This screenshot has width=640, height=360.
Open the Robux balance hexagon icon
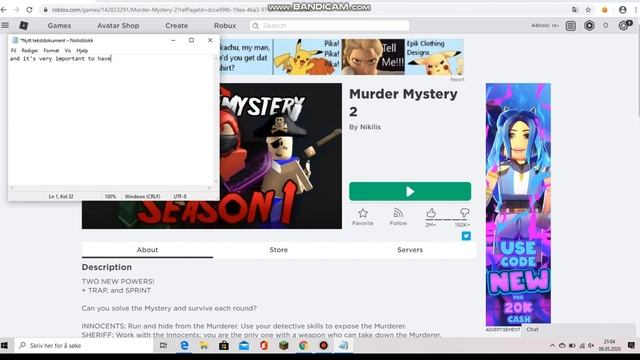coord(589,26)
